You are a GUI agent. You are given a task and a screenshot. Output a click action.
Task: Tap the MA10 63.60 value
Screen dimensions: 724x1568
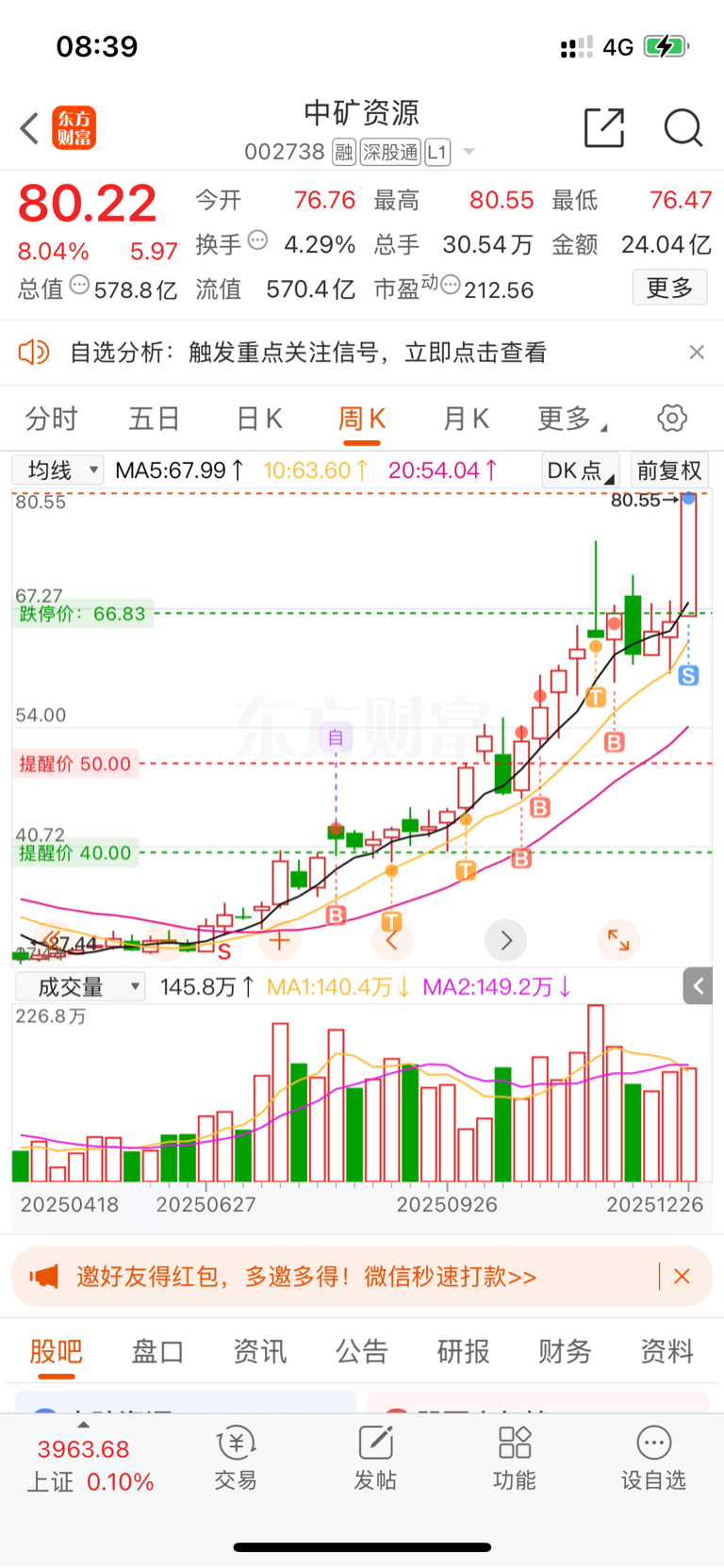pyautogui.click(x=315, y=470)
